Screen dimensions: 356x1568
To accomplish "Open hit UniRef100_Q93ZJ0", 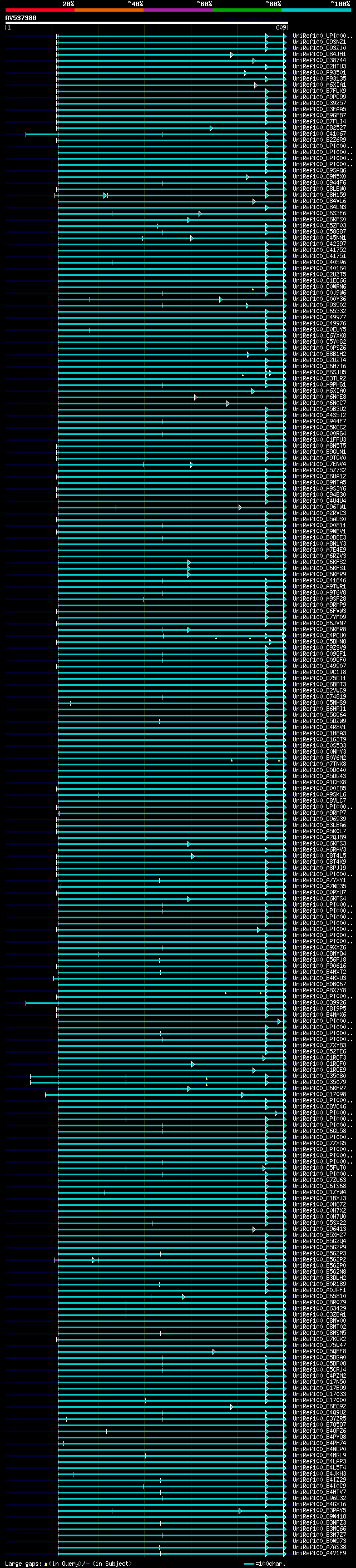I will click(x=319, y=48).
